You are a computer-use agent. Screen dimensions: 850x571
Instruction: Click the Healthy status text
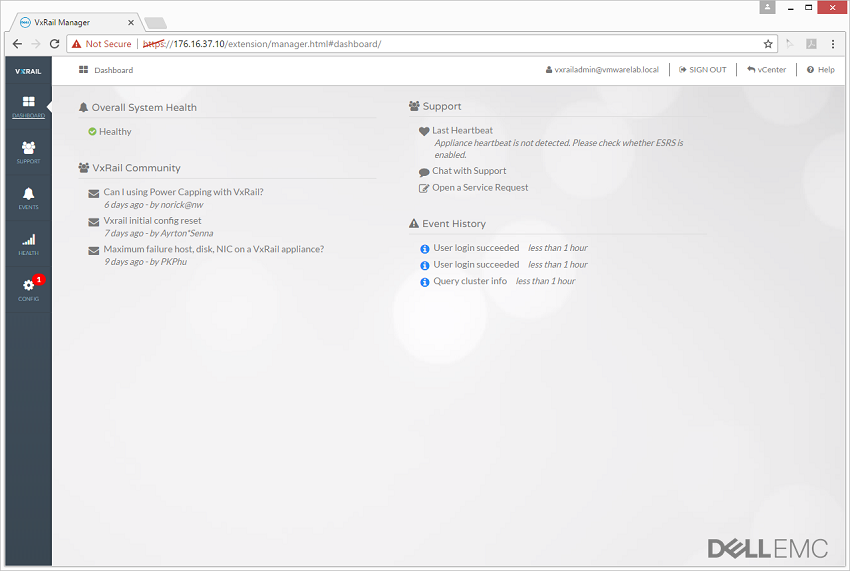click(x=115, y=132)
